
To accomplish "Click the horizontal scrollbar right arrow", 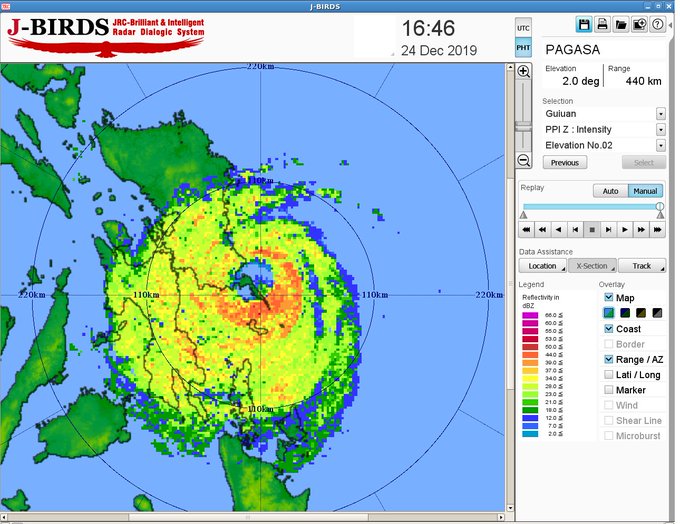I will point(501,517).
